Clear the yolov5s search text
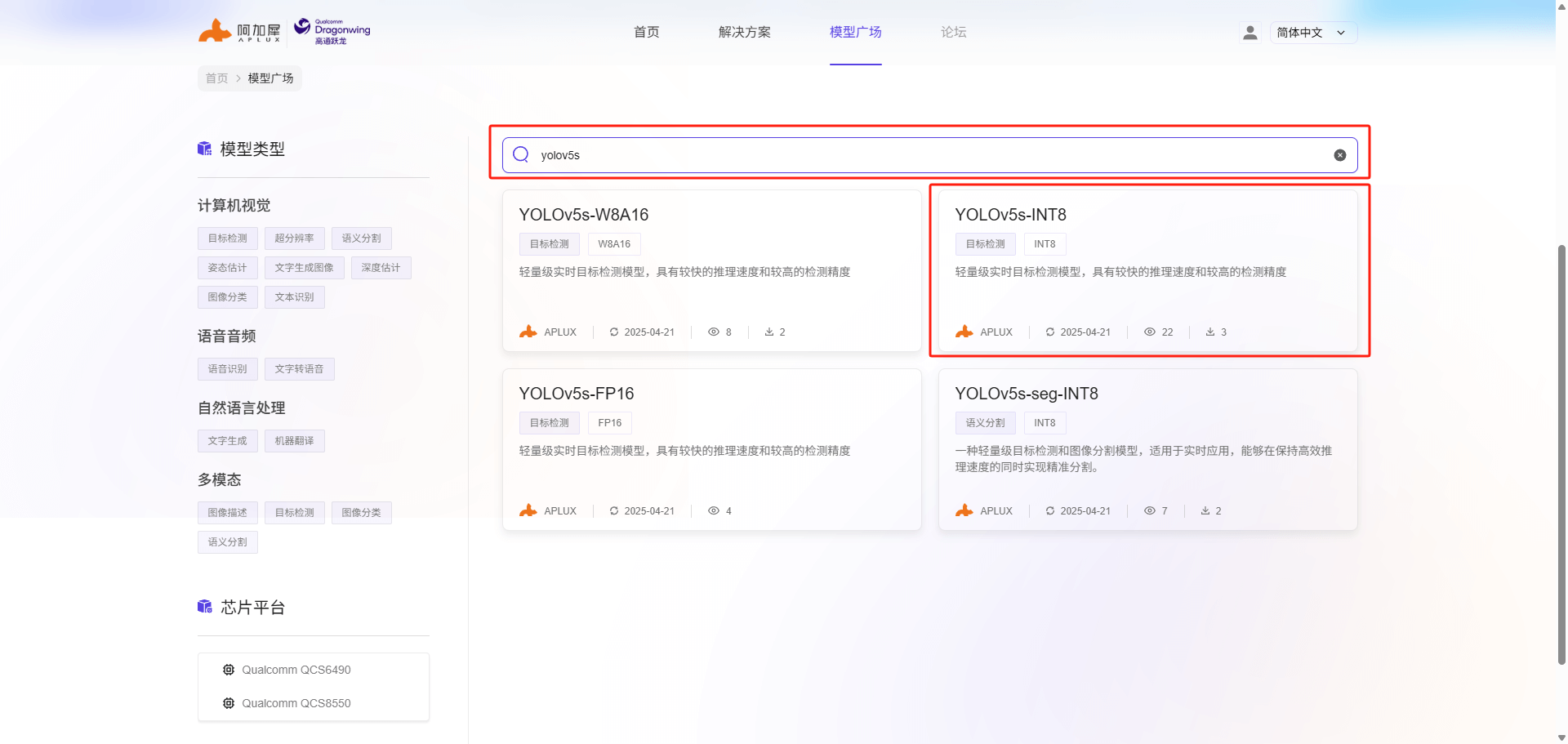Screen dimensions: 1568x744 1339,155
